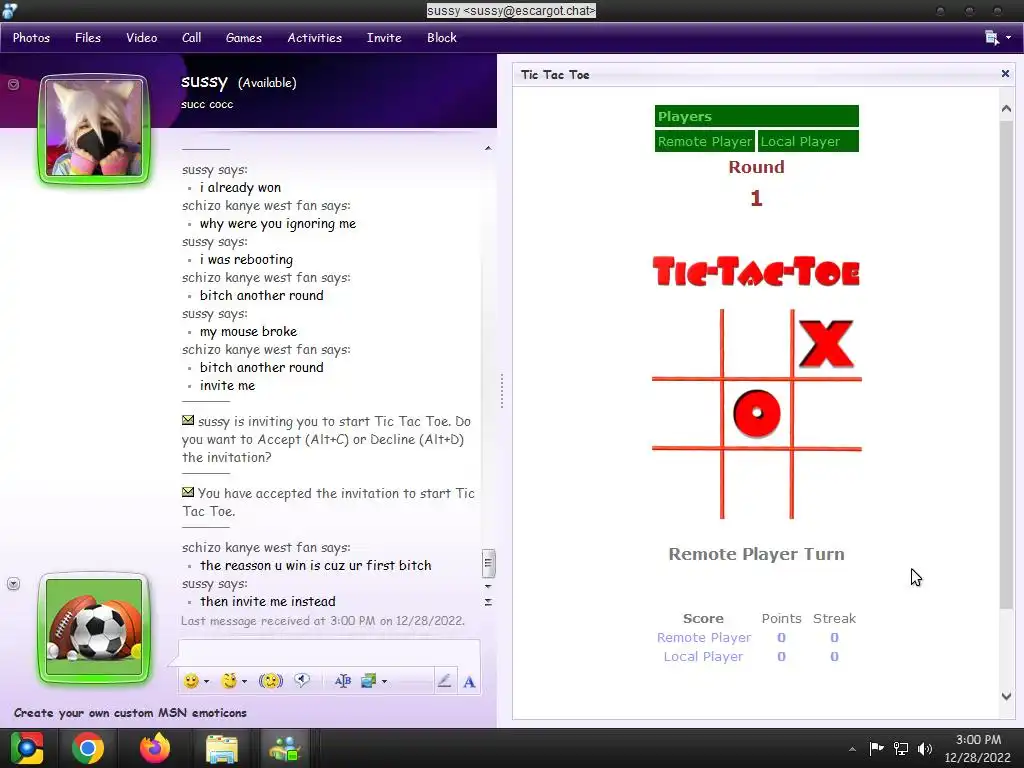Viewport: 1024px width, 768px height.
Task: Click the Remote Player header tab
Action: 705,141
